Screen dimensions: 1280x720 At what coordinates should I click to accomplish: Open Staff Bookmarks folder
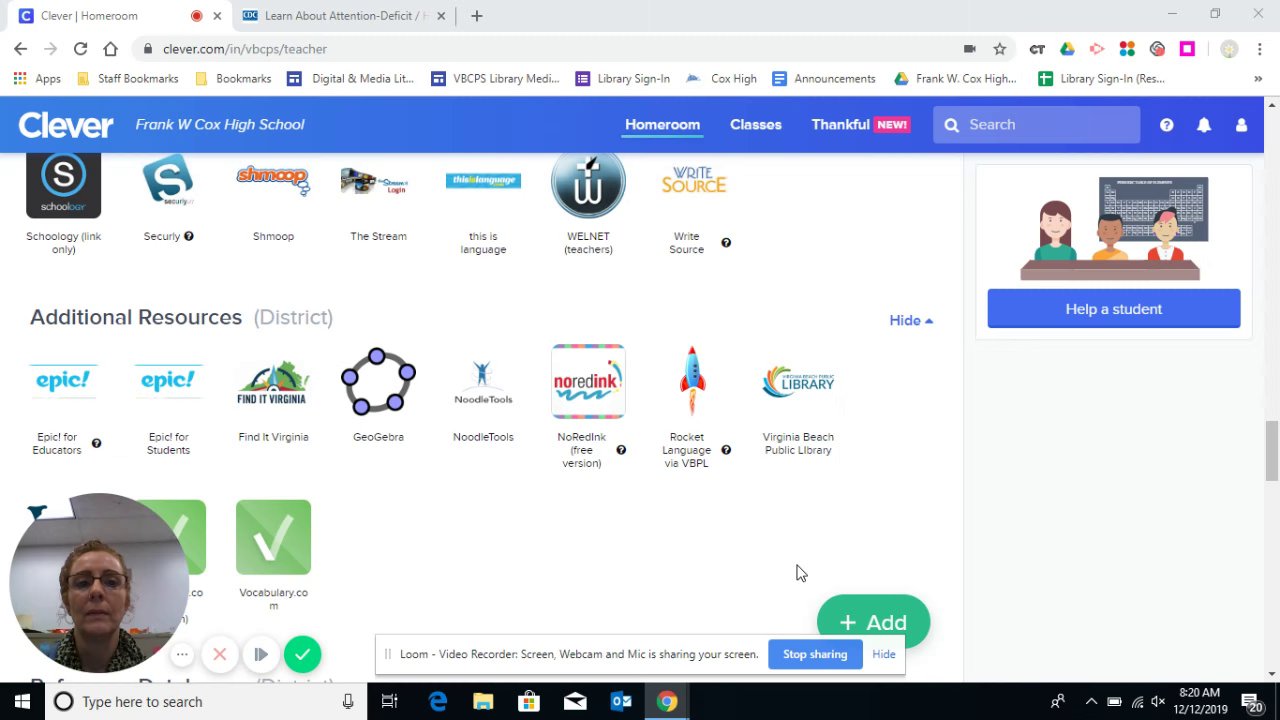(x=128, y=79)
